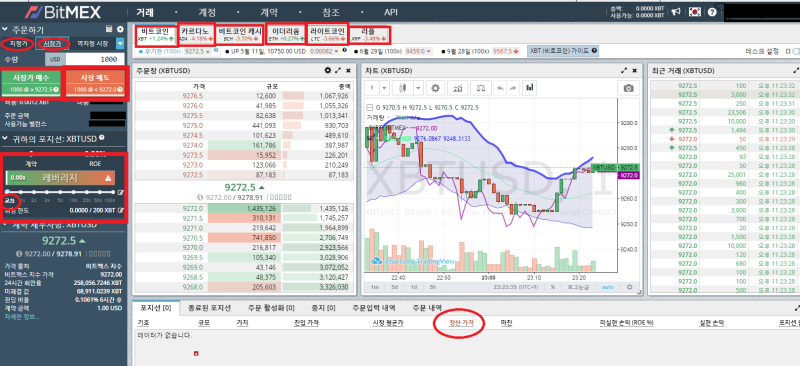Open the chart compare scales icon
The image size is (800, 366).
click(x=480, y=88)
